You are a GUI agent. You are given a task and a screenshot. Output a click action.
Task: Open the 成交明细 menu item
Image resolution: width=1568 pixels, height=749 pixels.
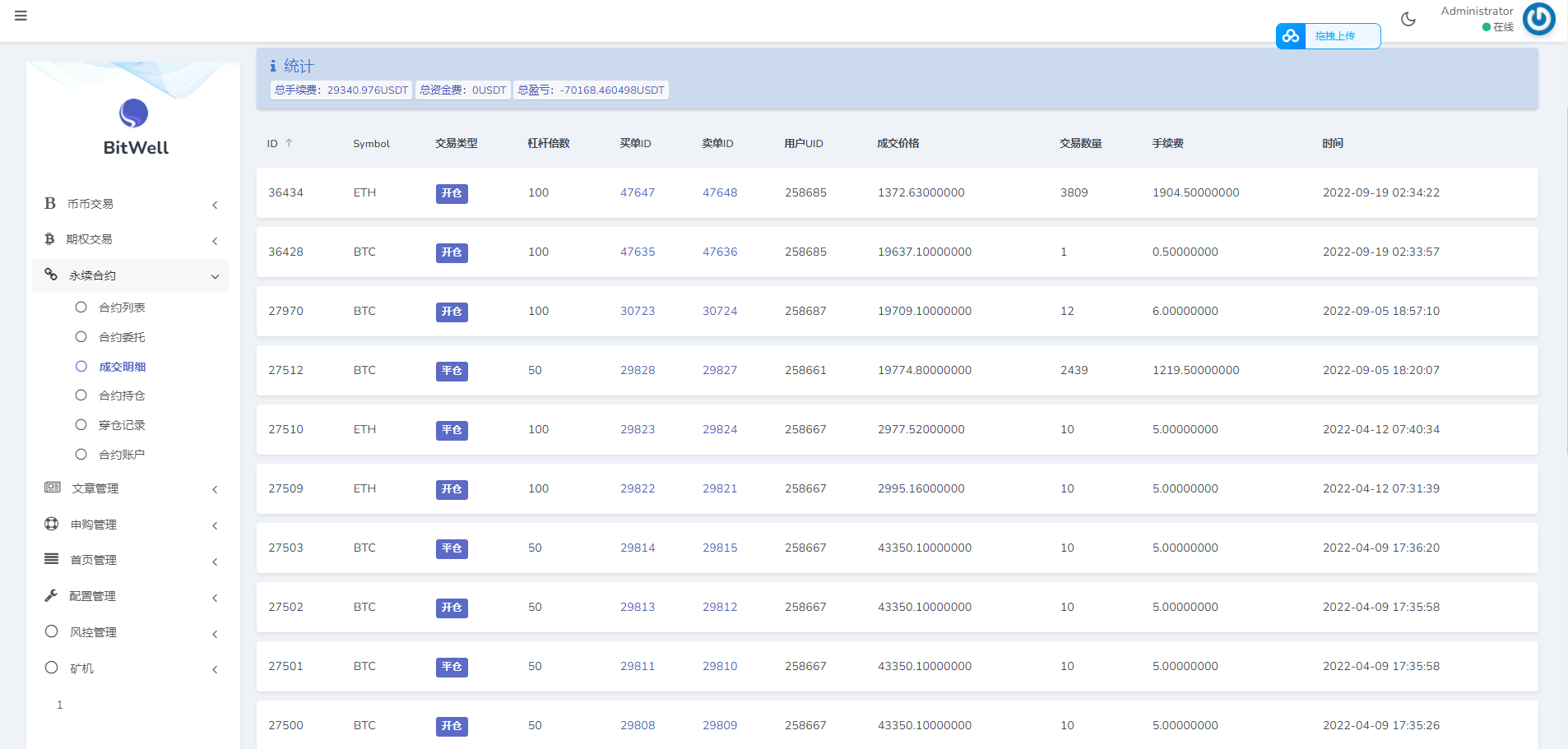(122, 366)
